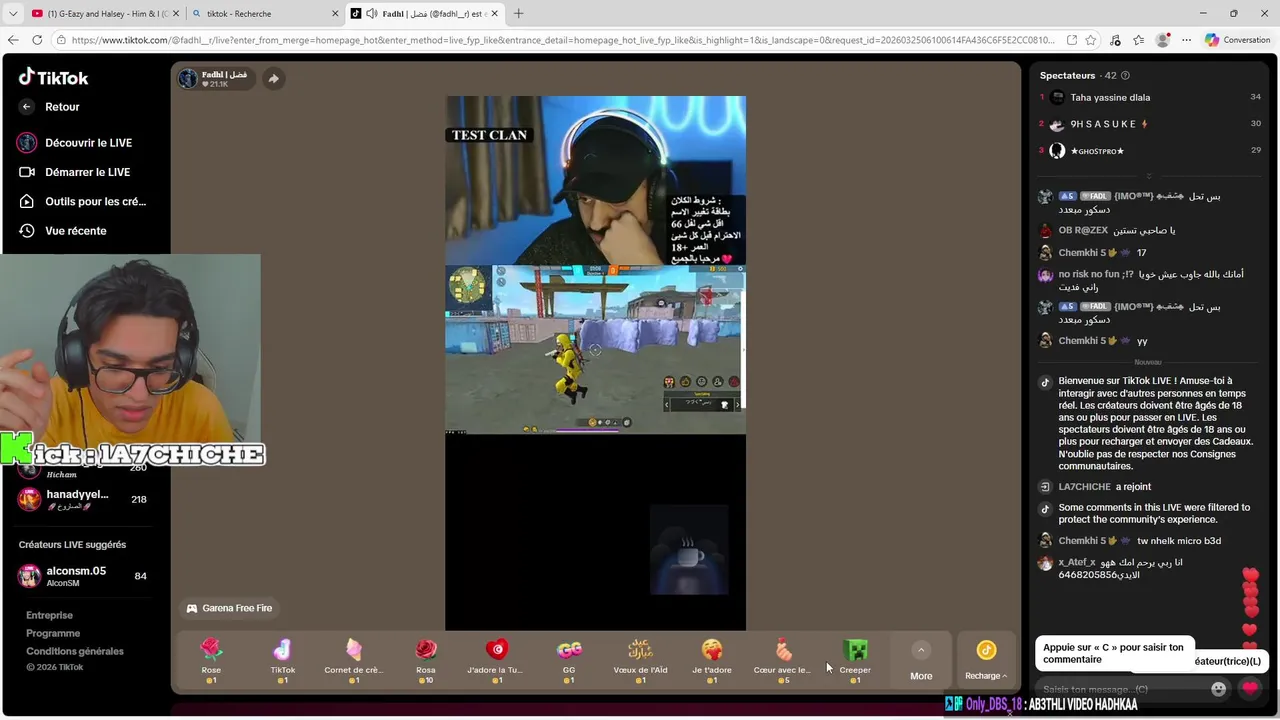Send the Vœux de l'Aïd gift

tap(640, 661)
